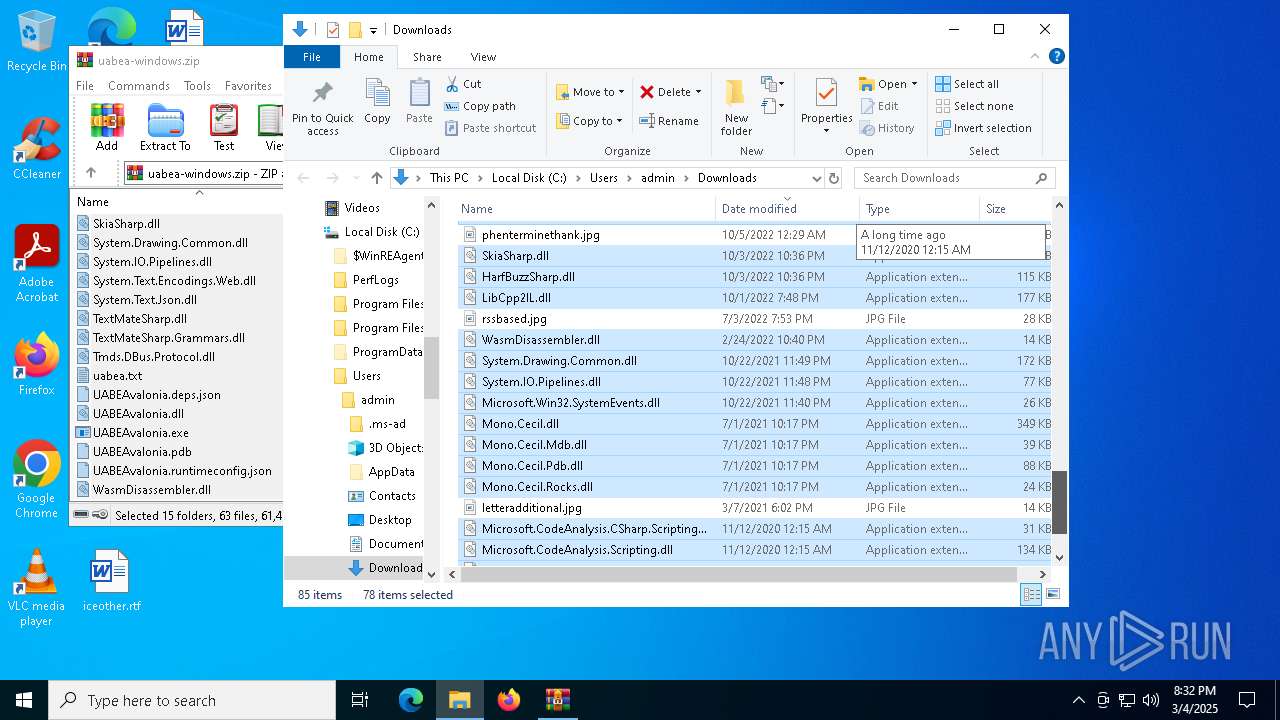The height and width of the screenshot is (720, 1280).
Task: Expand Delete dropdown arrow
Action: (x=698, y=92)
